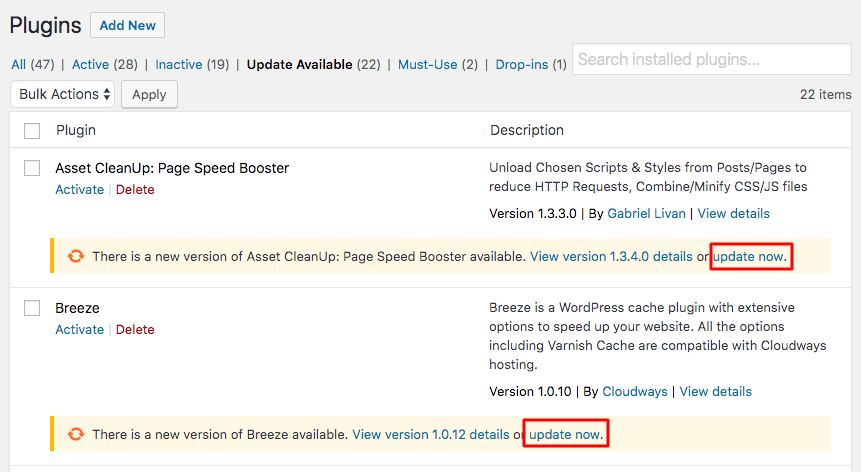The height and width of the screenshot is (472, 861).
Task: Select the Breeze plugin checkbox
Action: (32, 308)
